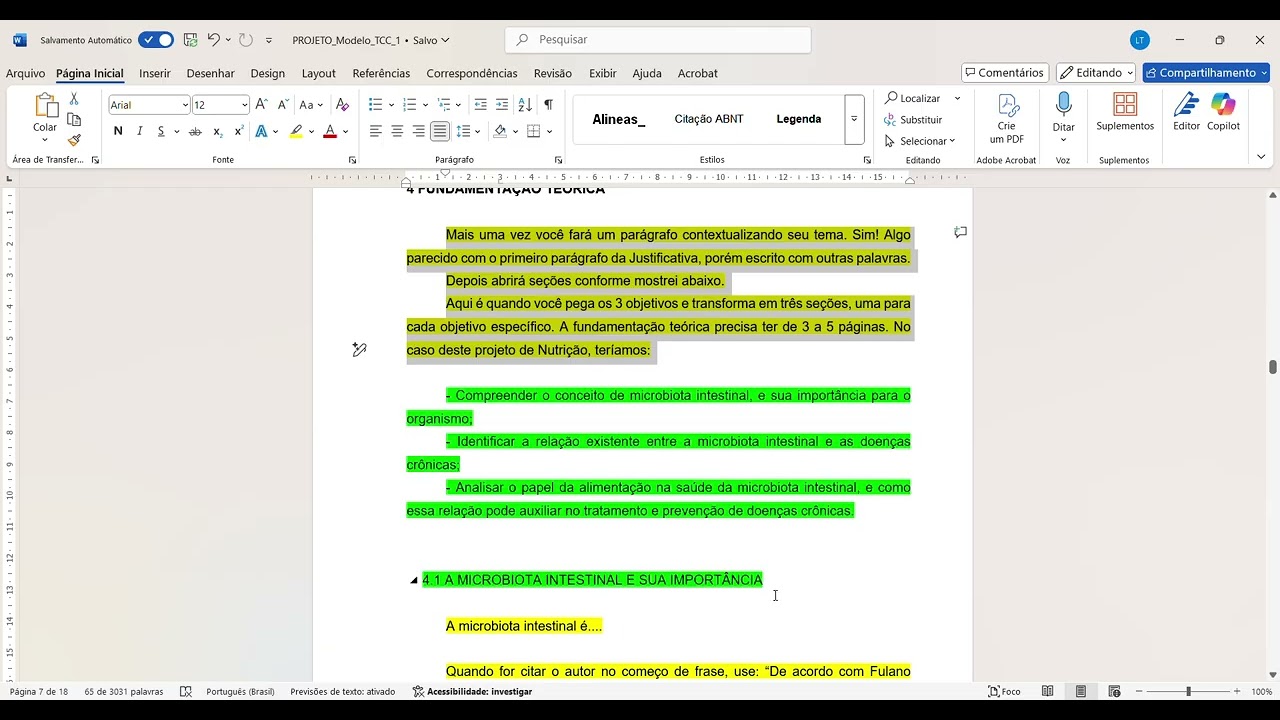Activate the Format Painter brush
Viewport: 1280px width, 720px height.
click(74, 140)
